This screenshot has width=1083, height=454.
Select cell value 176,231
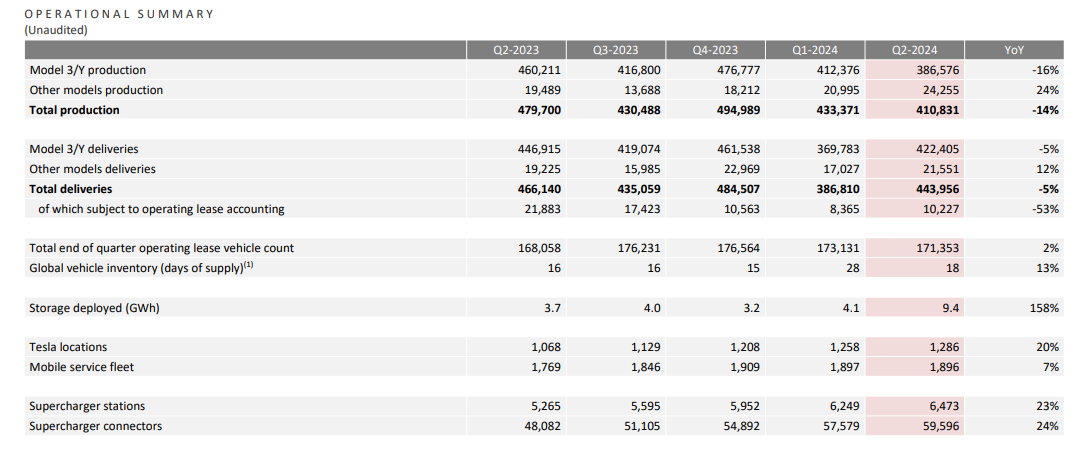point(638,247)
